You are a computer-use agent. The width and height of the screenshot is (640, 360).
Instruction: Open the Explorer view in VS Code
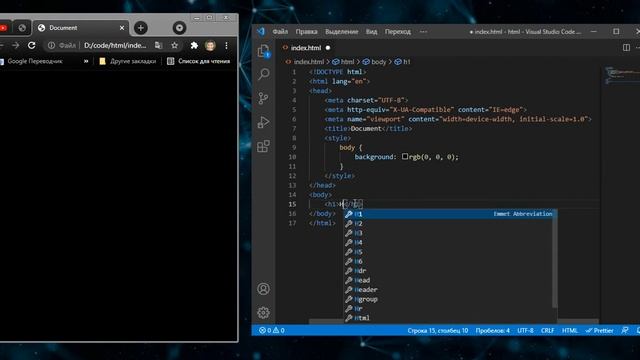(x=264, y=51)
